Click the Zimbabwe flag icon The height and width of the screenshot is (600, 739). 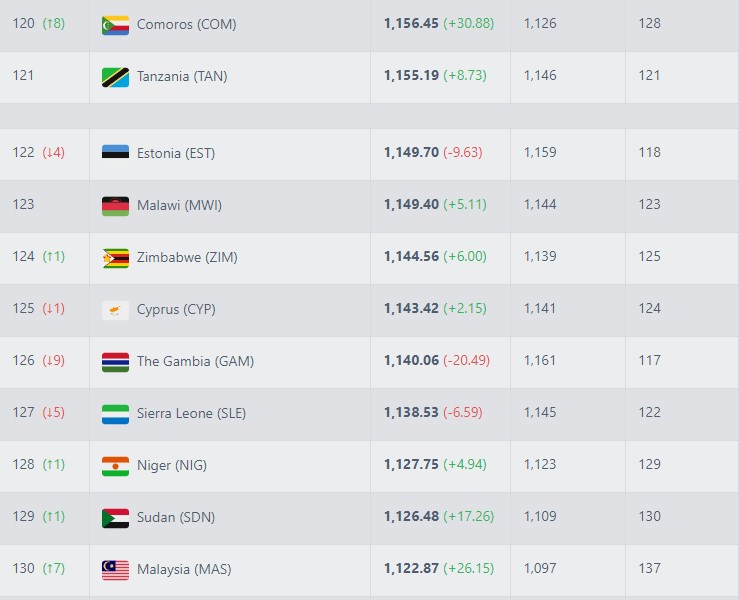click(115, 257)
